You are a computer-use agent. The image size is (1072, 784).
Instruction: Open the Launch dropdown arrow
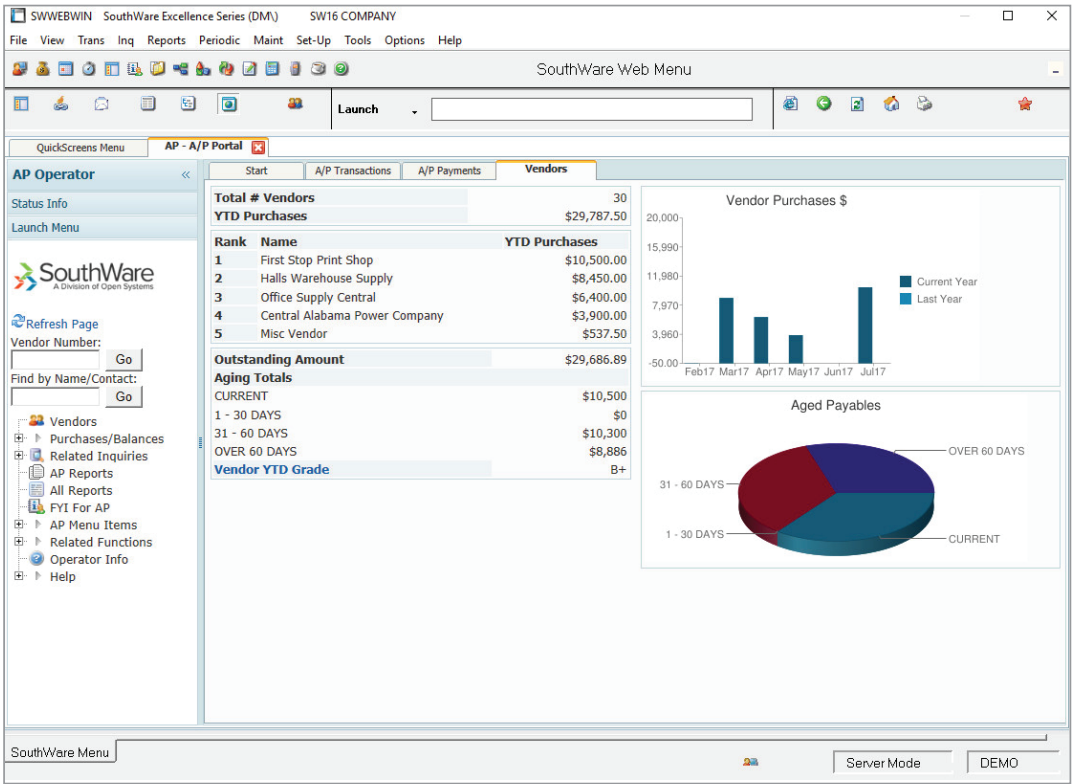(x=414, y=111)
